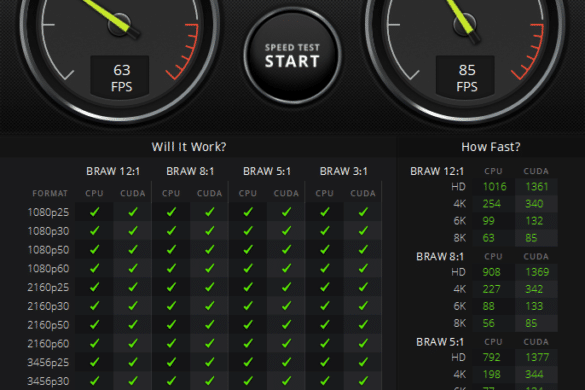Click the 4K CPU value 254

[x=491, y=204]
